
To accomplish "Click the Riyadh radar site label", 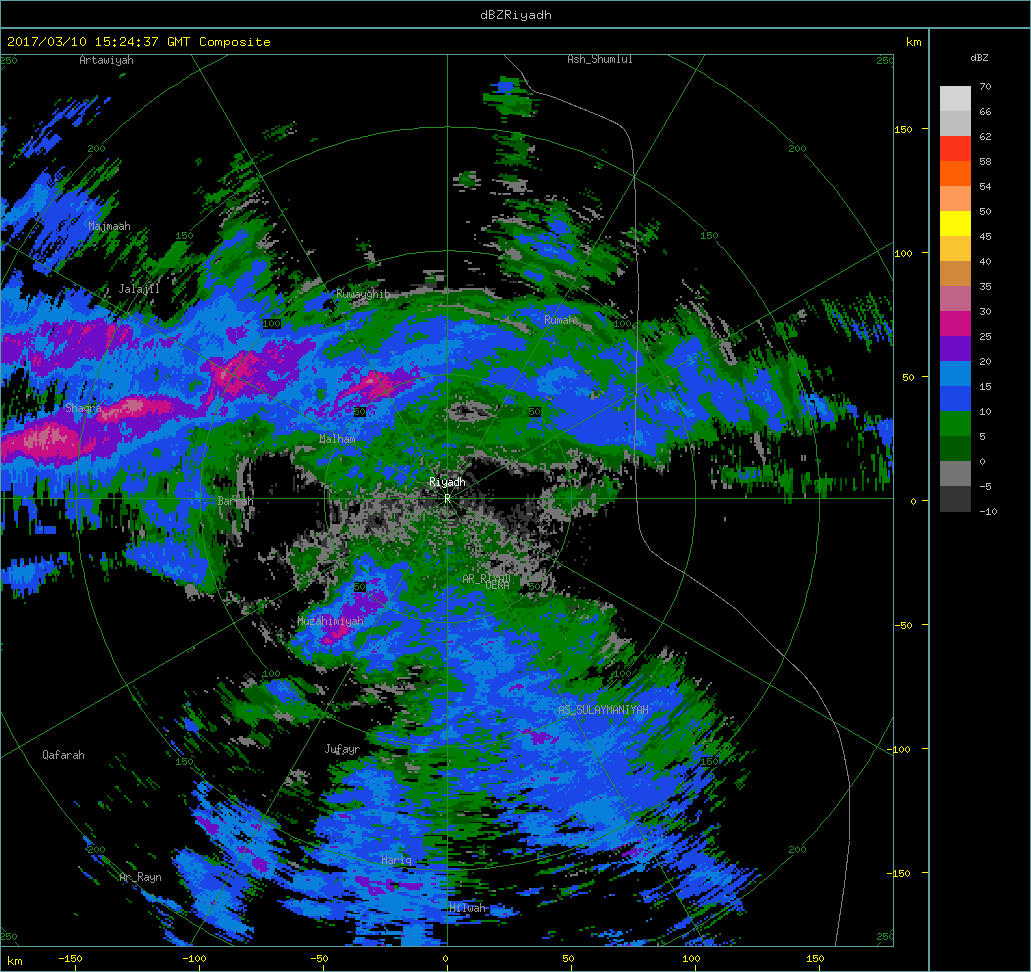I will [447, 482].
